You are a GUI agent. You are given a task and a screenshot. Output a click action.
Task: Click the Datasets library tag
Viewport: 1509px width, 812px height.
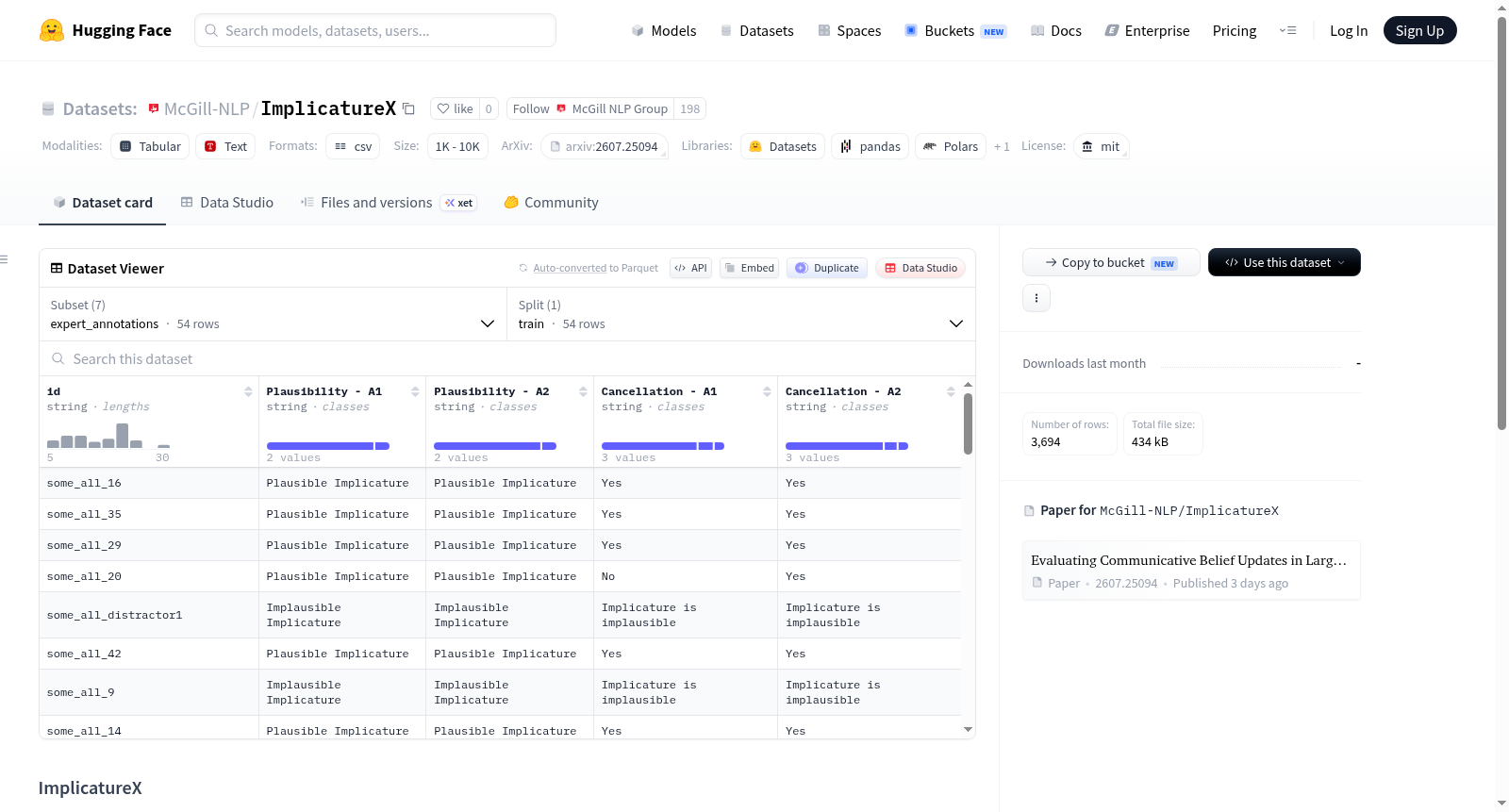click(x=783, y=146)
